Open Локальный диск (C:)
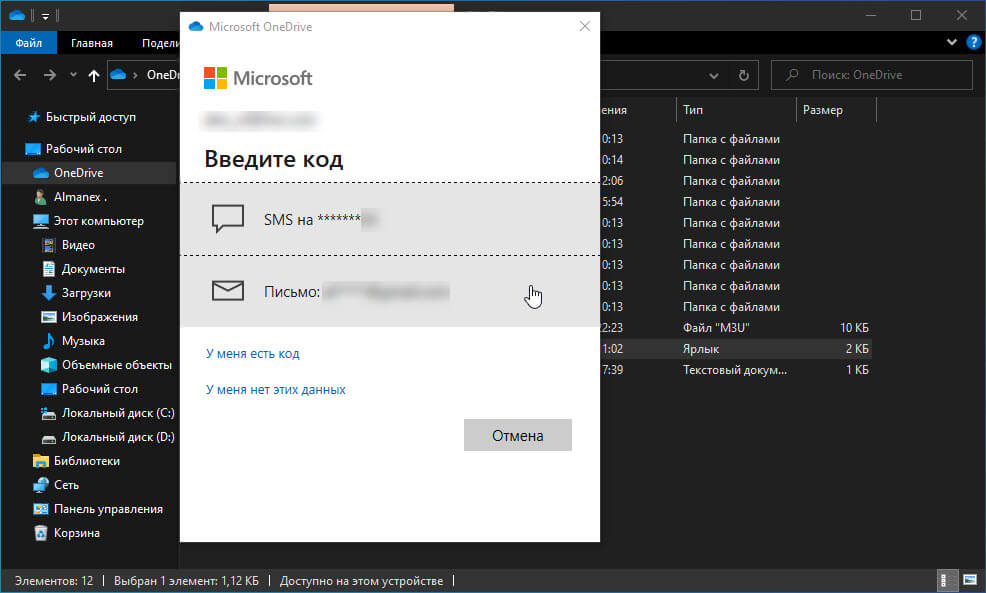This screenshot has width=986, height=593. [x=118, y=413]
